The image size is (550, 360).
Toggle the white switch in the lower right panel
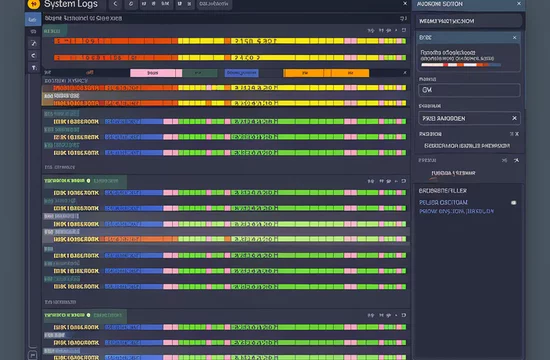(x=514, y=202)
